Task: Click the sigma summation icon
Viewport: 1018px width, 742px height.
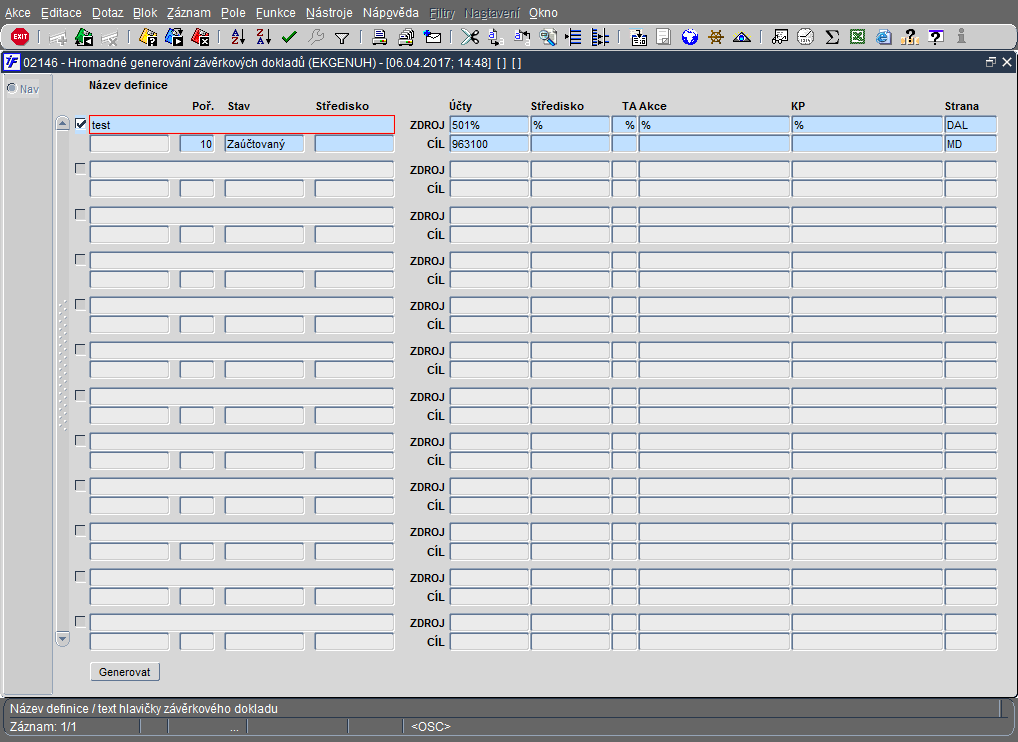Action: pyautogui.click(x=832, y=38)
